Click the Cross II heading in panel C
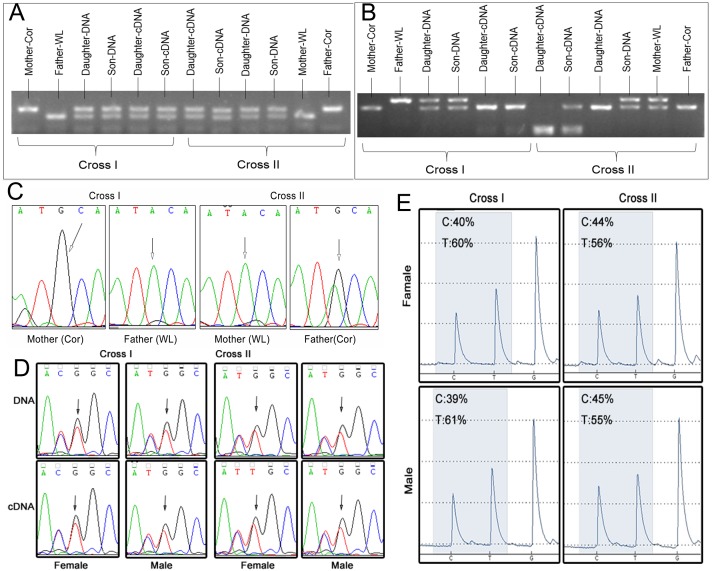The height and width of the screenshot is (571, 712). [287, 196]
